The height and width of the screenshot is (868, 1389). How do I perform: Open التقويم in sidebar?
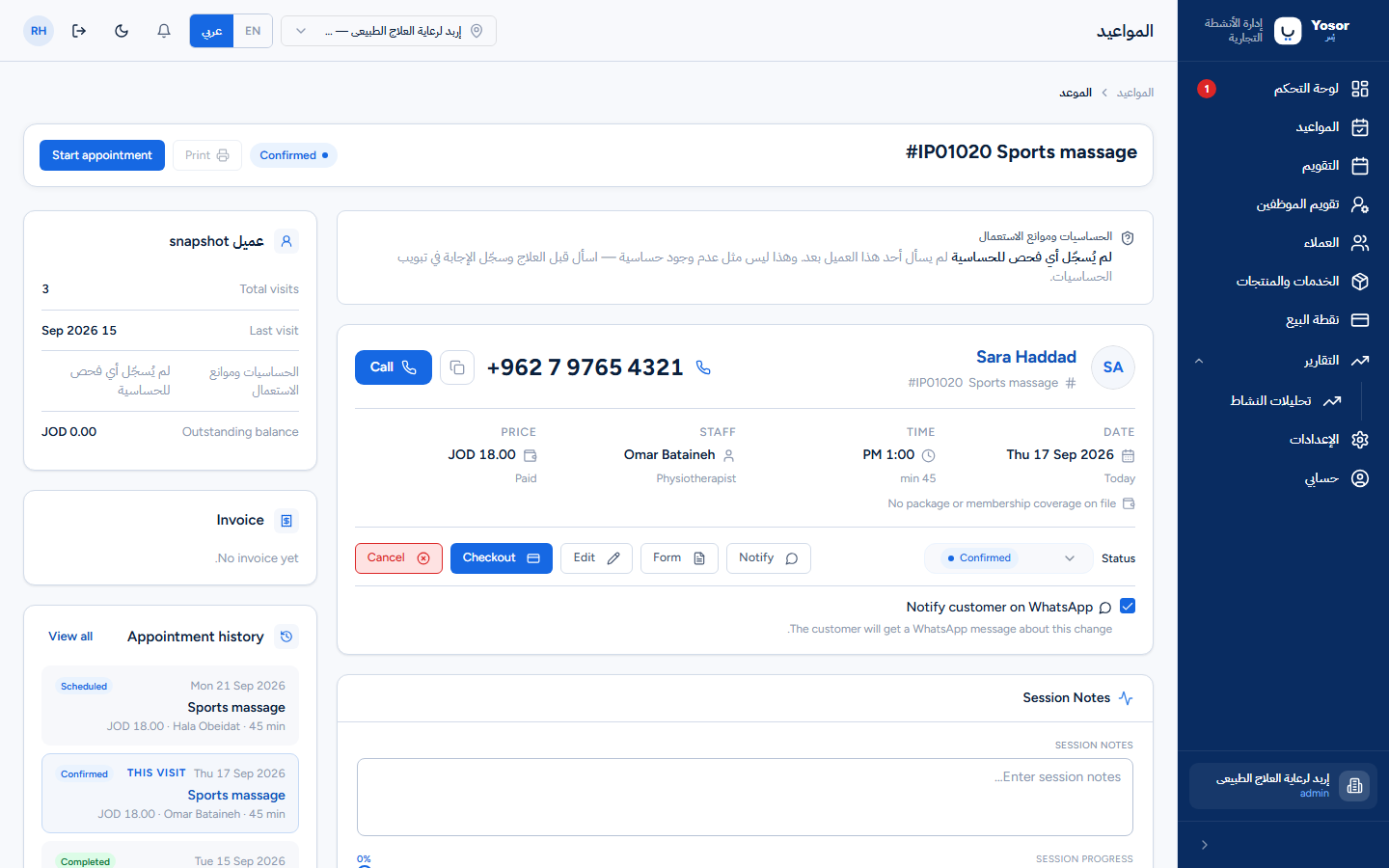(x=1283, y=166)
